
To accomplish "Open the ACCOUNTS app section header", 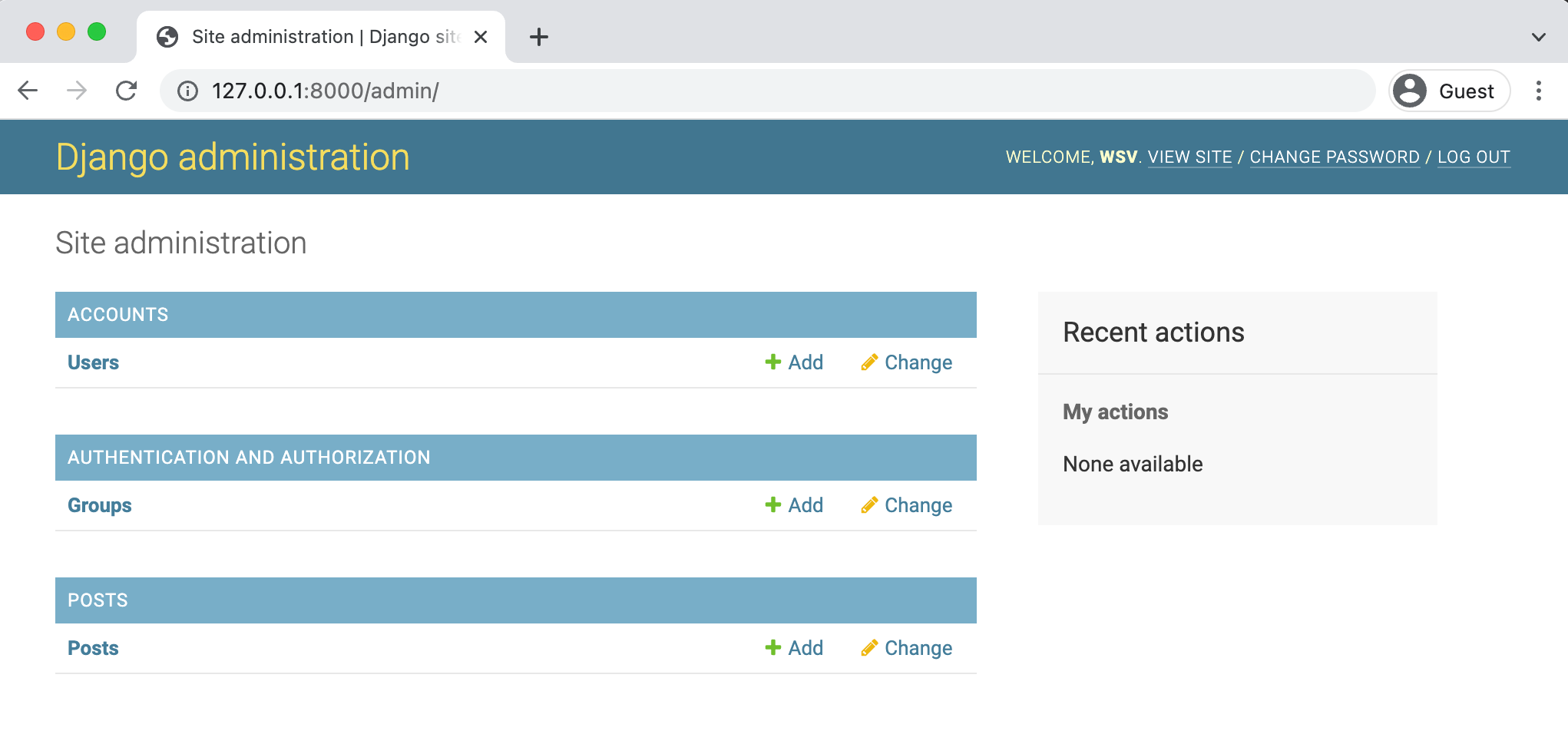I will click(x=117, y=315).
